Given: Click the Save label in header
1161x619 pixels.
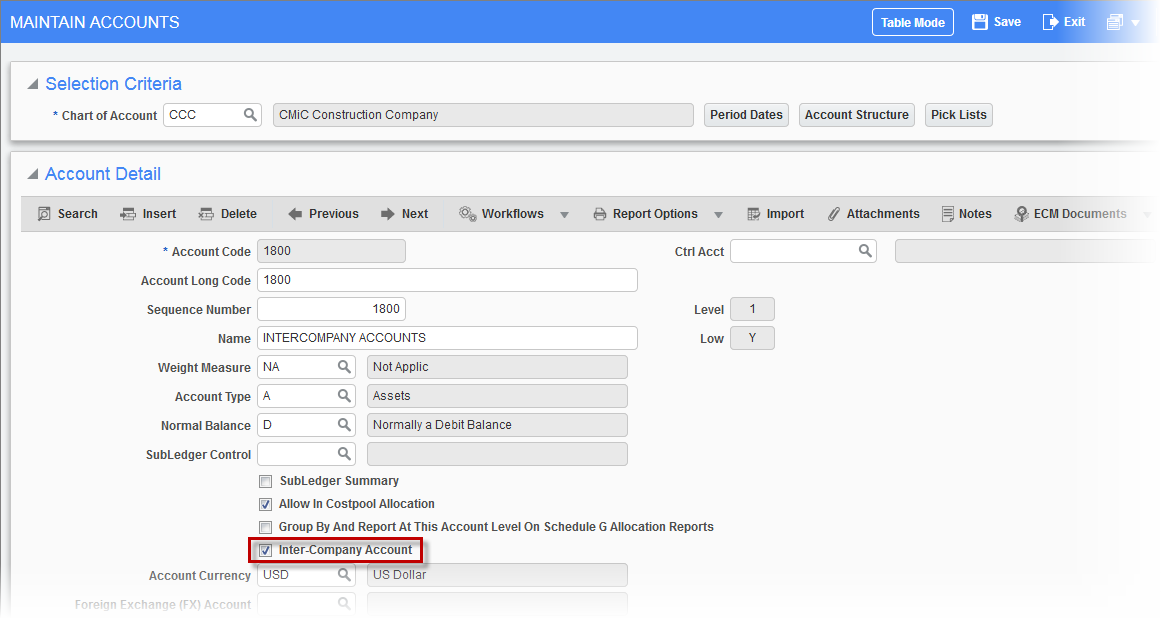Looking at the screenshot, I should [x=1007, y=22].
